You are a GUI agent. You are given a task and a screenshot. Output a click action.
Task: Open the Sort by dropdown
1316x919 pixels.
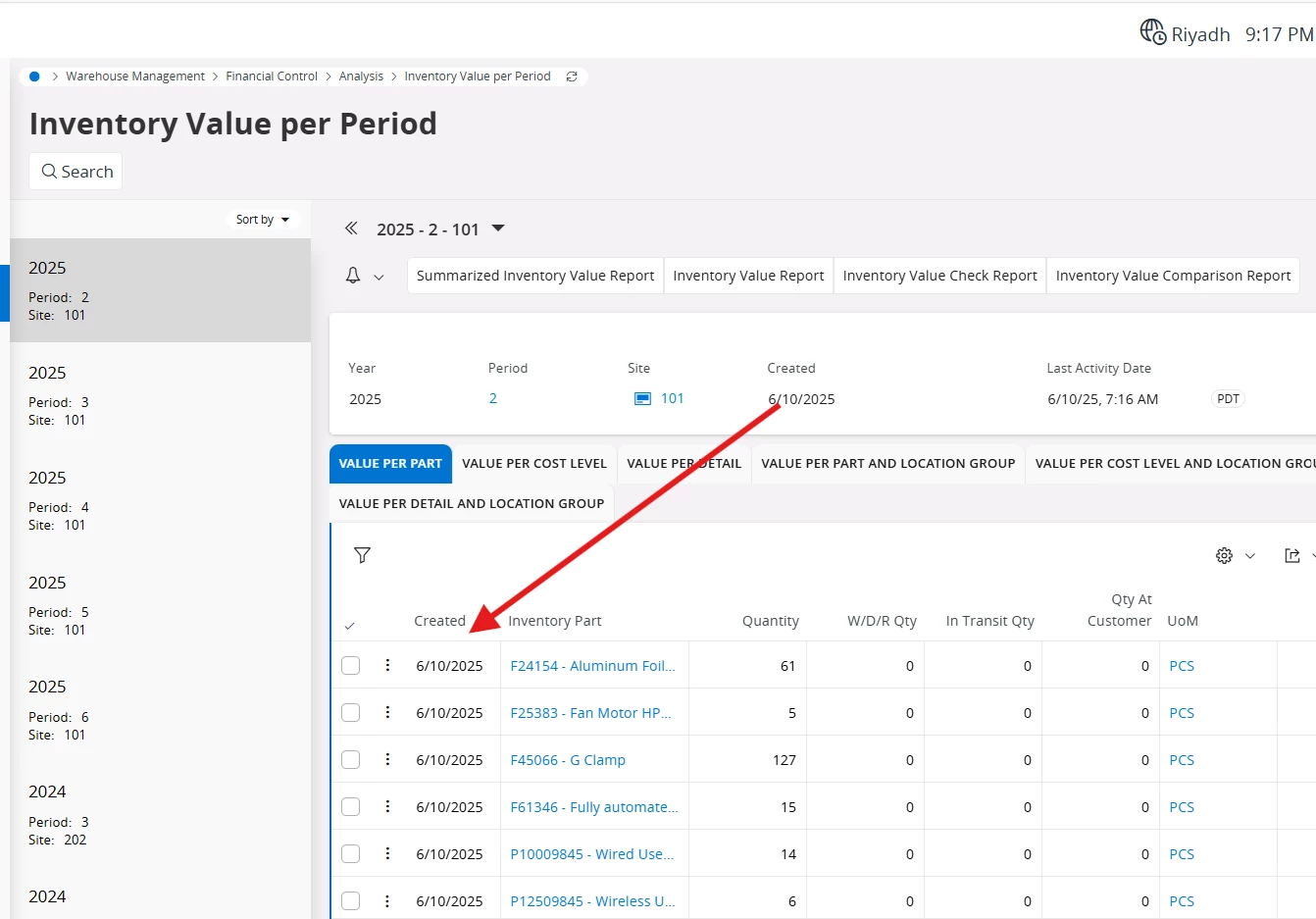point(263,220)
